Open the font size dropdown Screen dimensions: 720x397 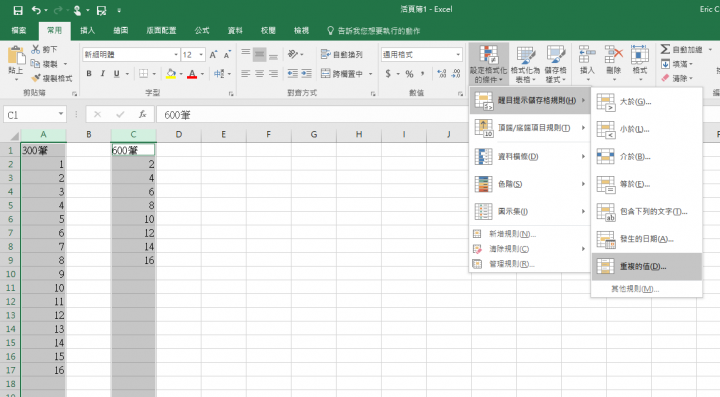201,55
